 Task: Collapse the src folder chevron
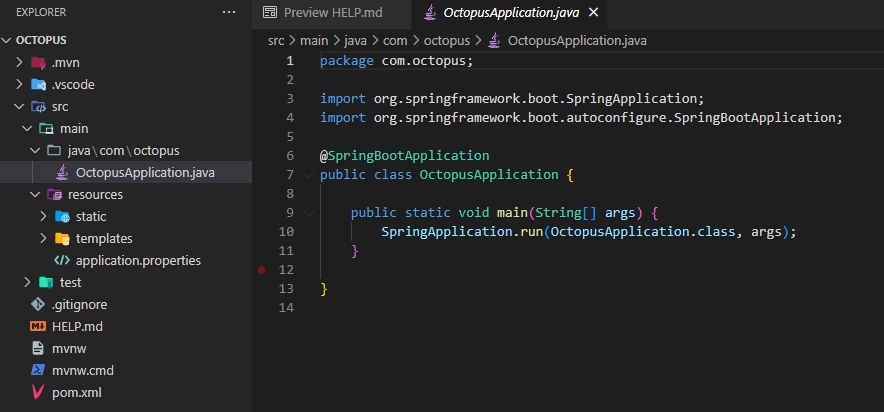pyautogui.click(x=20, y=107)
